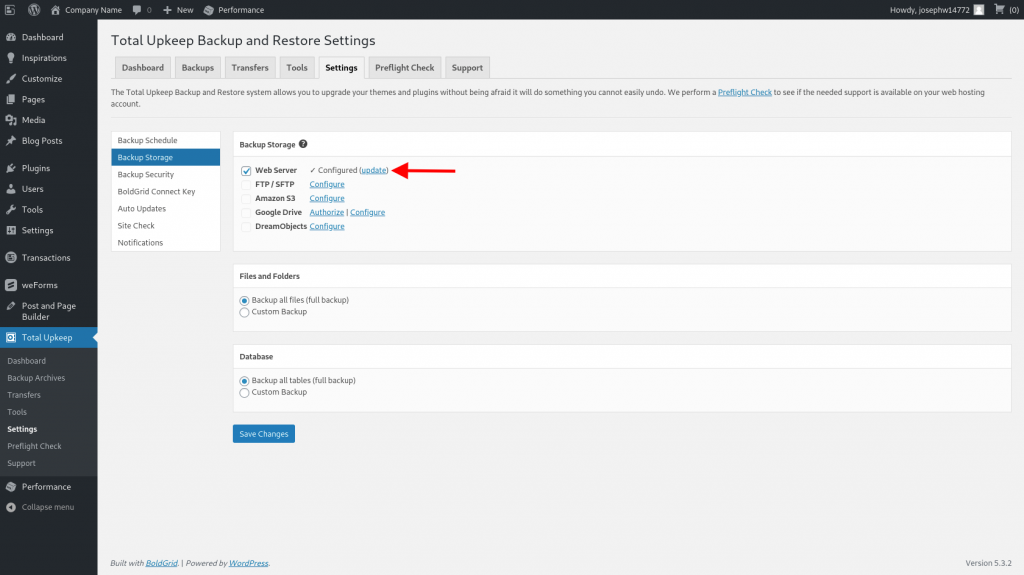Switch to the Transfers tab
1024x575 pixels.
(249, 67)
